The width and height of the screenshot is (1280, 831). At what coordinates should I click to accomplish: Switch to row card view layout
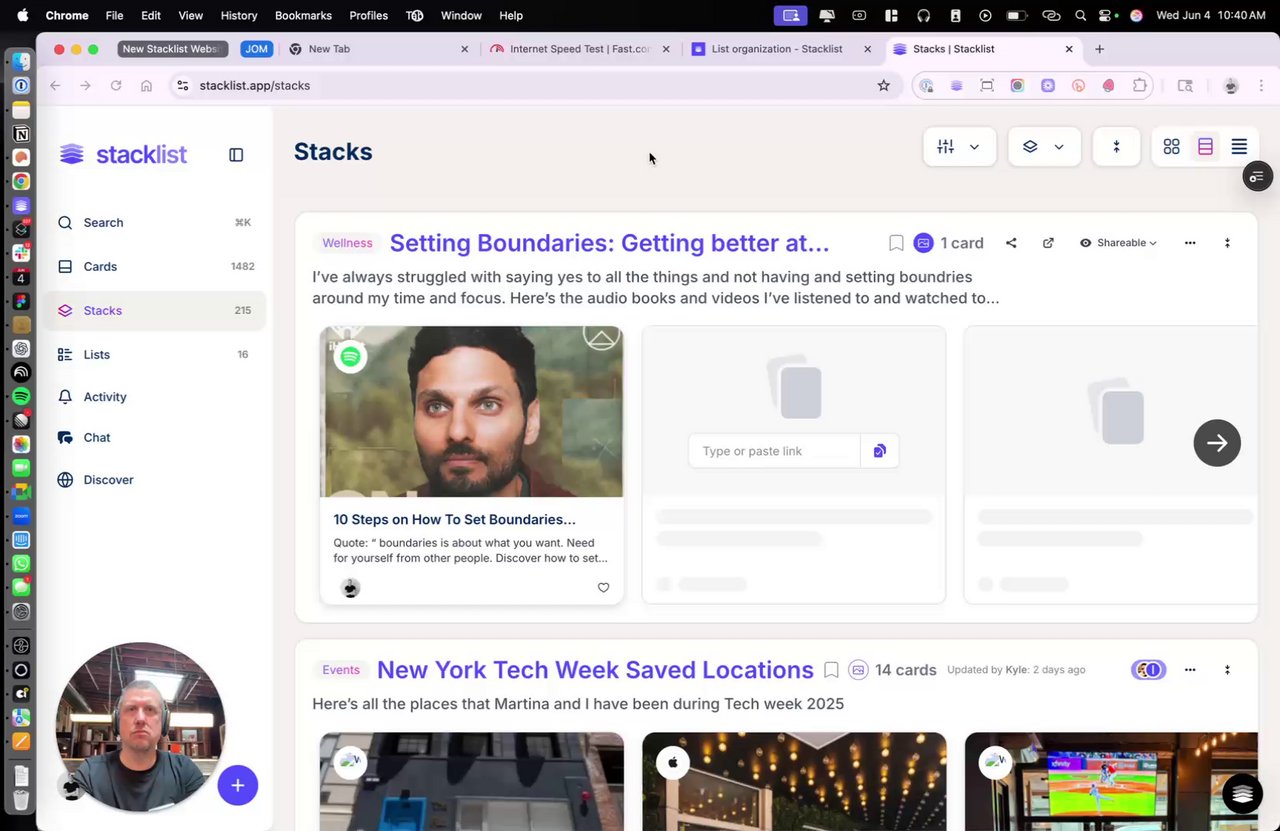[x=1205, y=147]
